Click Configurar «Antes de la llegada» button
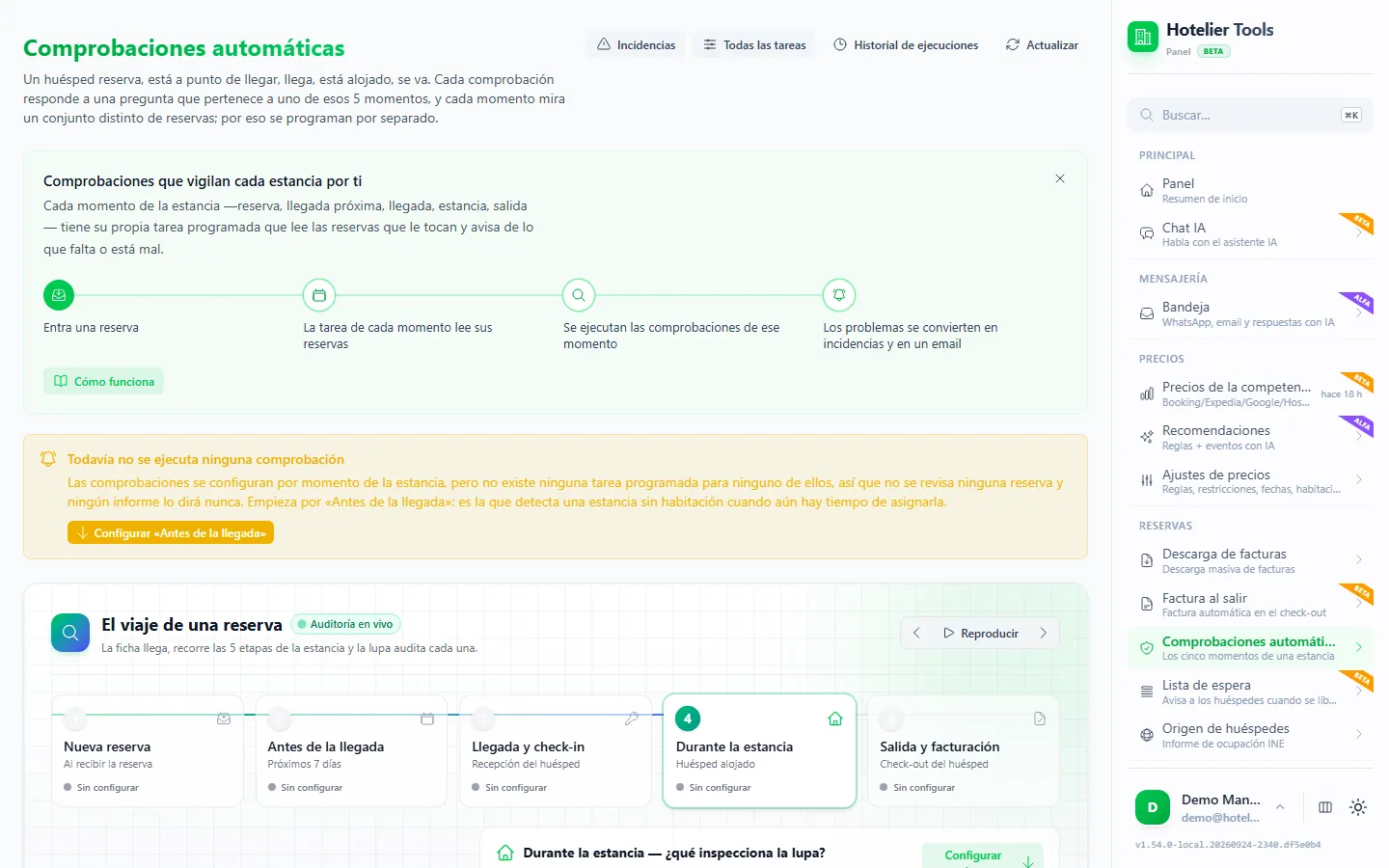 tap(171, 532)
